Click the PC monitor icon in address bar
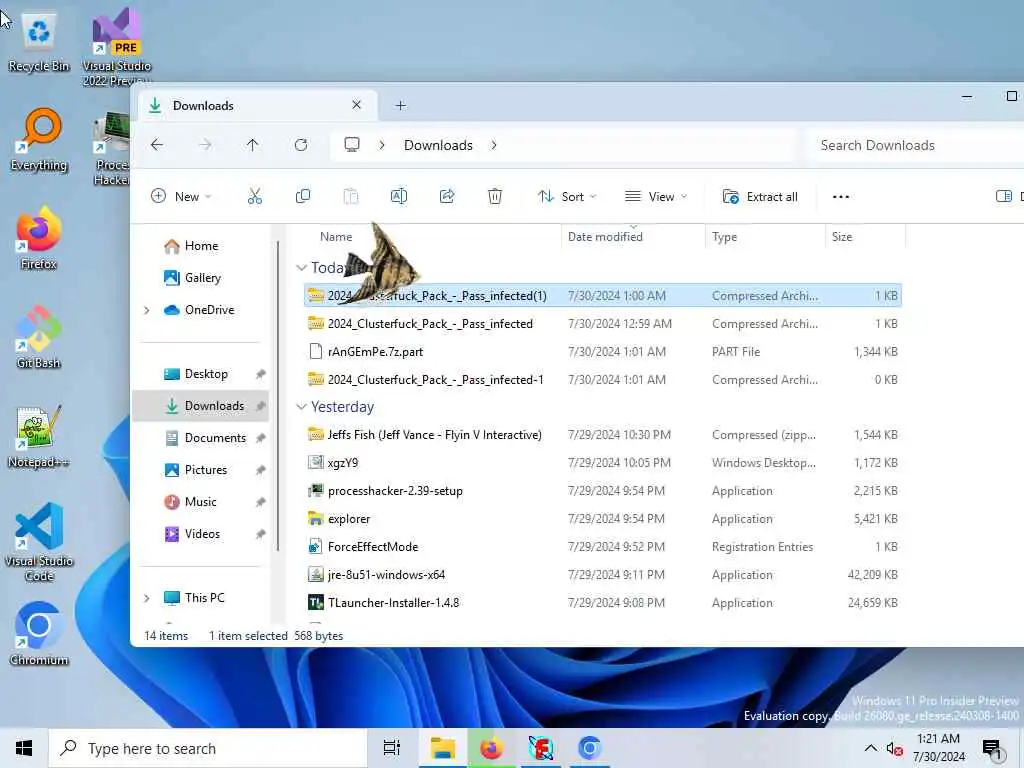1024x768 pixels. click(x=352, y=145)
